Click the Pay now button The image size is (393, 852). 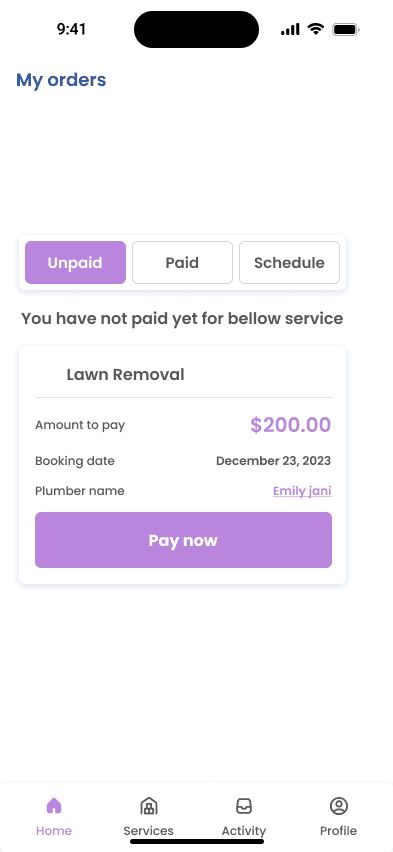(183, 540)
